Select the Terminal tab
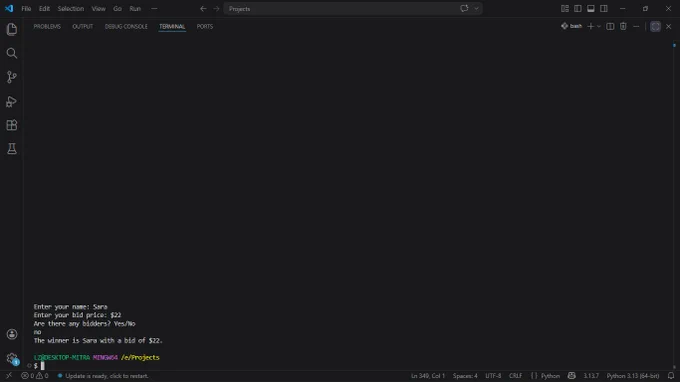The width and height of the screenshot is (680, 382). pos(172,26)
